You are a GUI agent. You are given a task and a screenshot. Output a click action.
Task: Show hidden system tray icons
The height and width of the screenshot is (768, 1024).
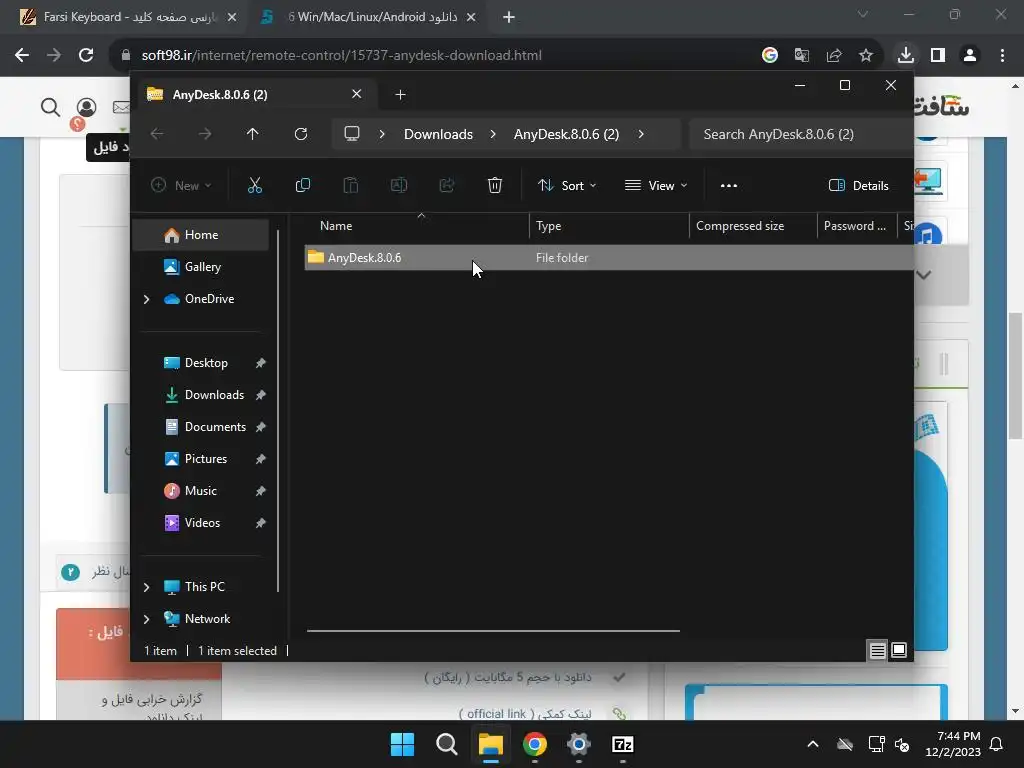tap(813, 744)
